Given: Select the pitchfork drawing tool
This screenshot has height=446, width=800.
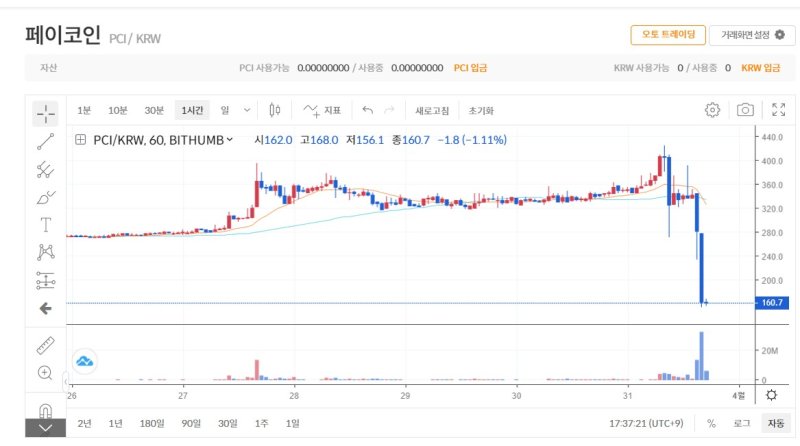Looking at the screenshot, I should 45,169.
